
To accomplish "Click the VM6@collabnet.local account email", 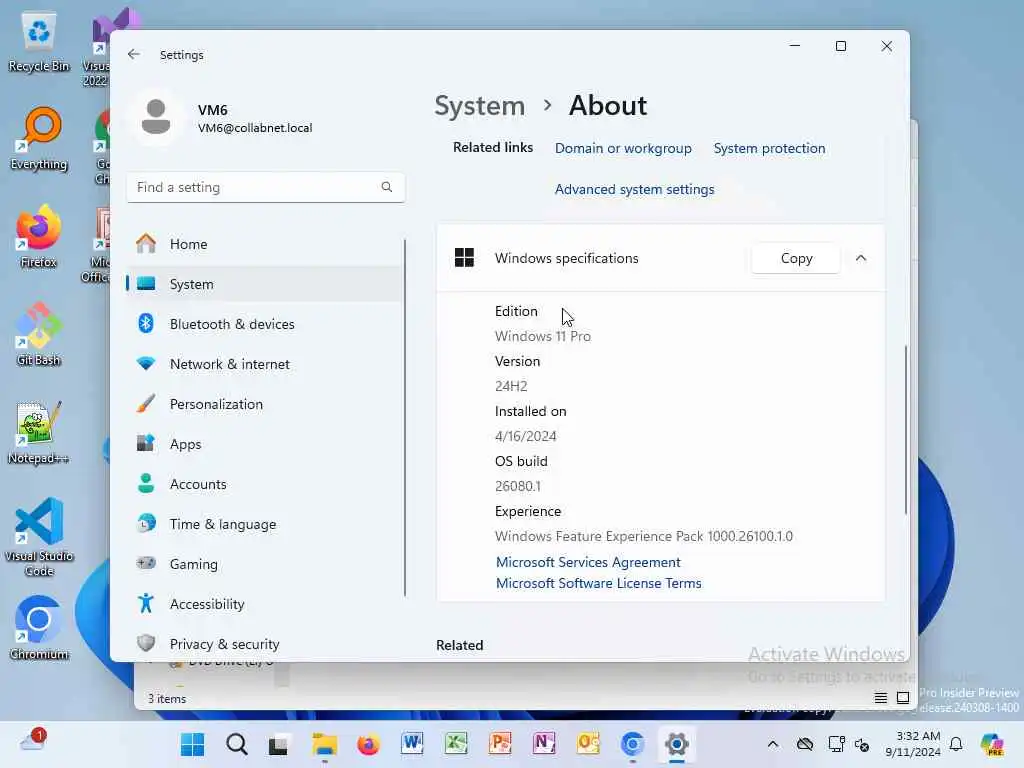I will 255,128.
